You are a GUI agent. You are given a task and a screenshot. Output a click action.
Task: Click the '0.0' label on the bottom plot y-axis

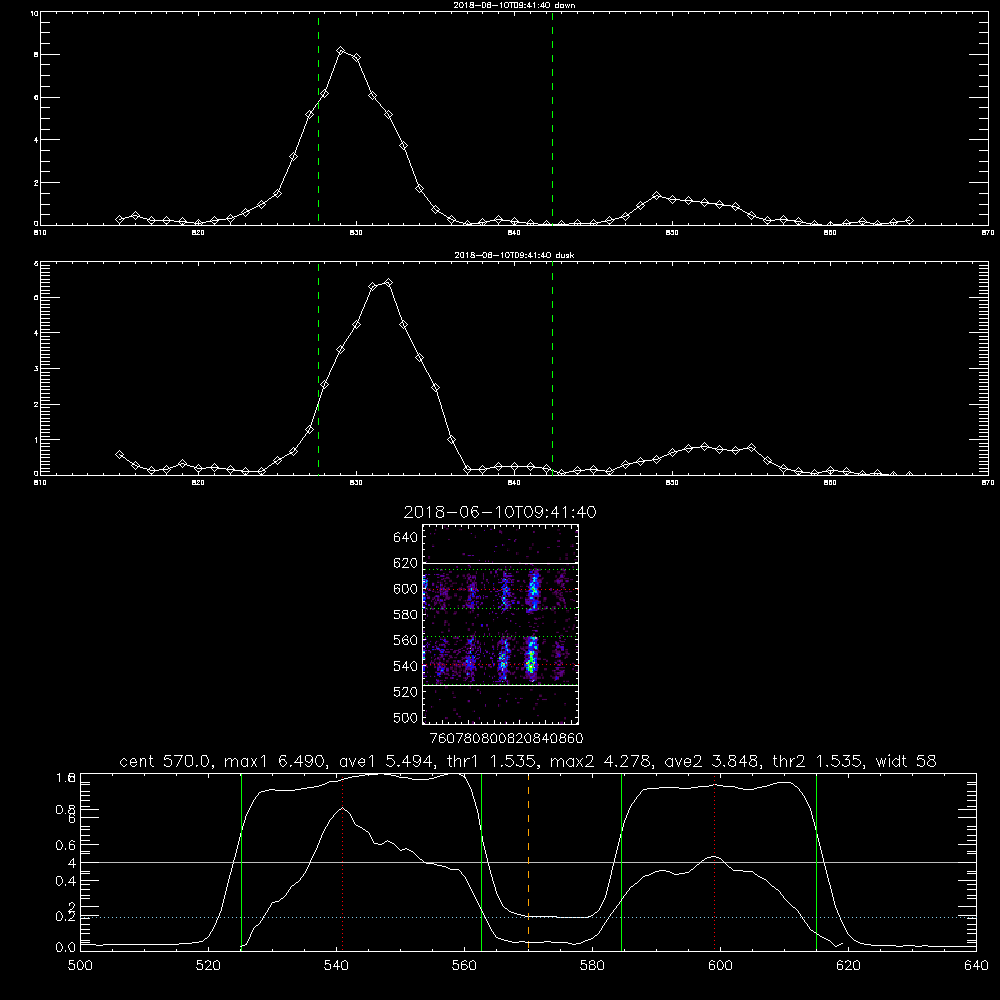click(x=65, y=948)
